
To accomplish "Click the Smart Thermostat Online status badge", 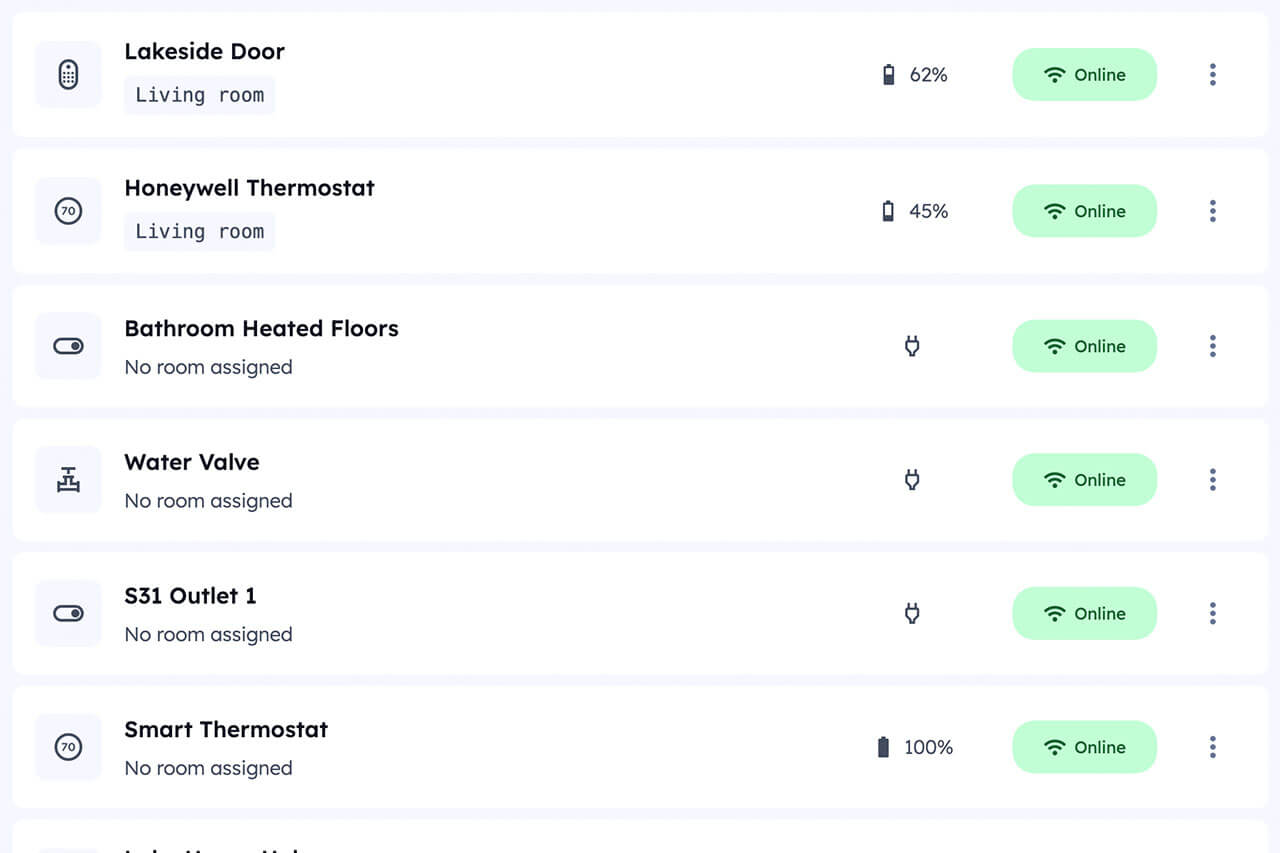I will coord(1084,747).
